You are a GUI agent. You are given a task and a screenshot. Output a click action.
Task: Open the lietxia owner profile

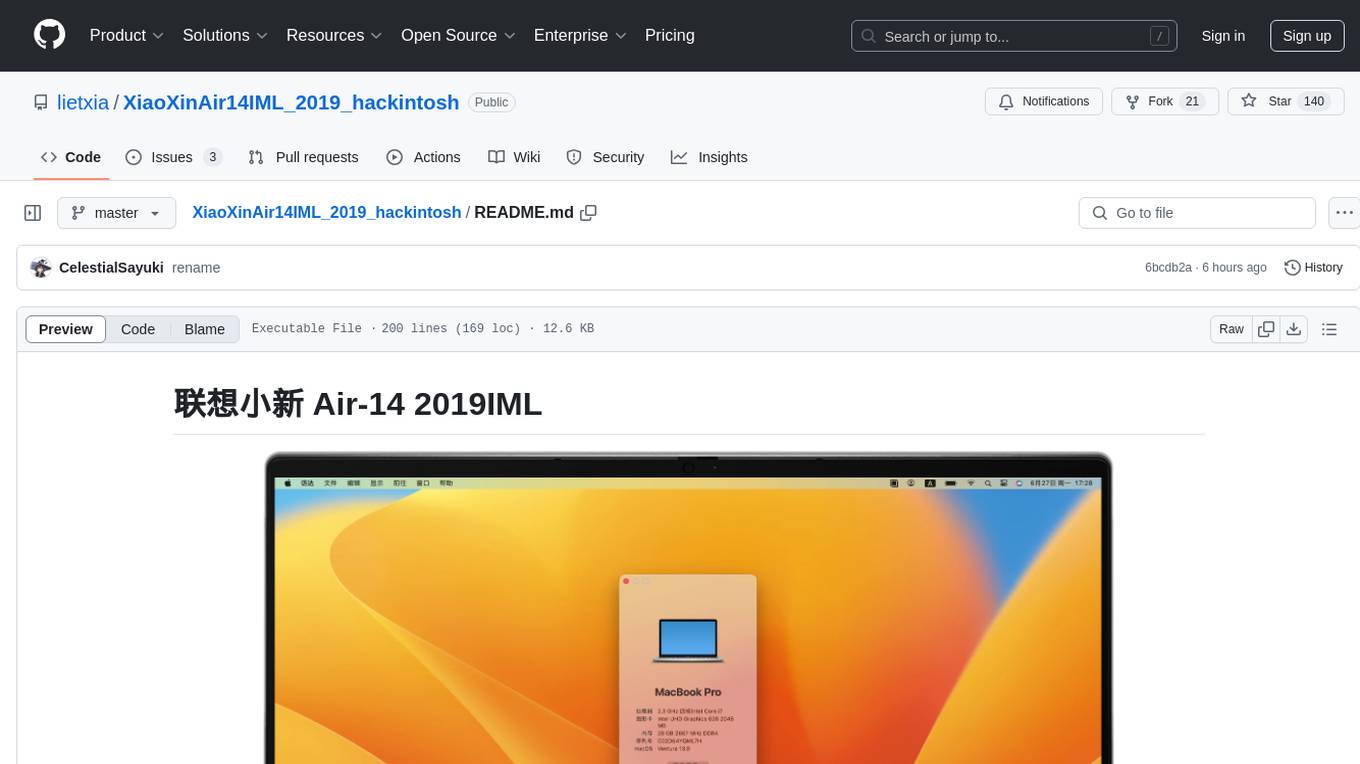point(83,102)
